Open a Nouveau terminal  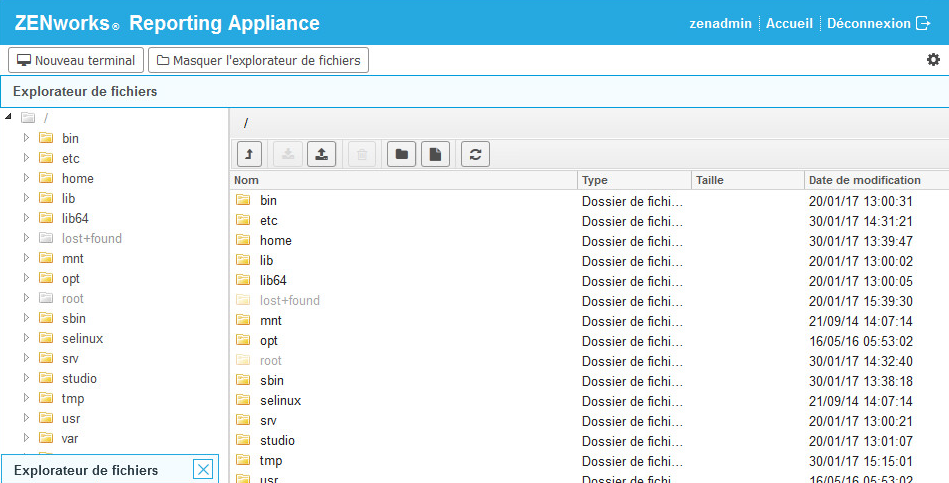point(76,60)
